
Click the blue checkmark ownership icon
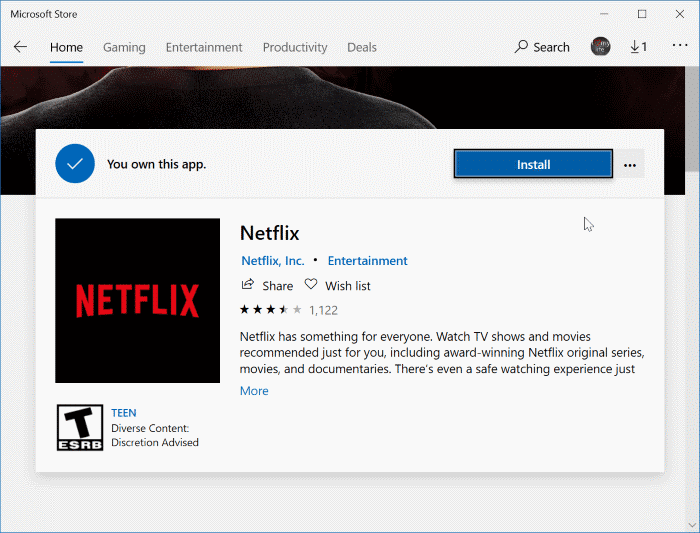(x=75, y=163)
